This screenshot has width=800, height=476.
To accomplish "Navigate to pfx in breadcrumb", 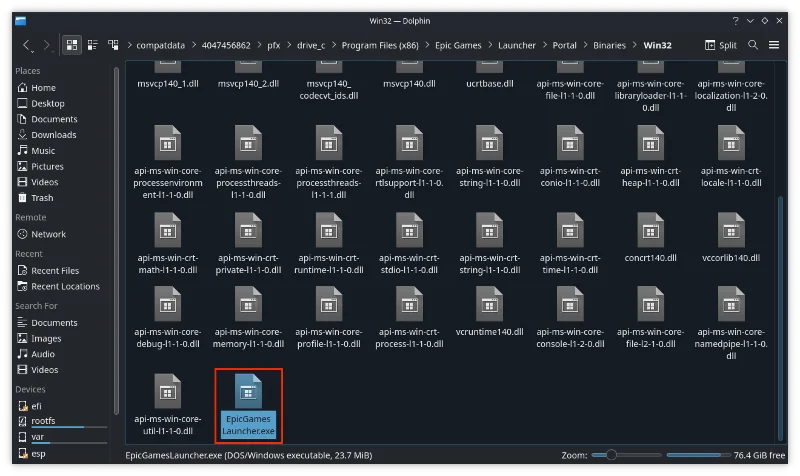I will click(x=274, y=45).
